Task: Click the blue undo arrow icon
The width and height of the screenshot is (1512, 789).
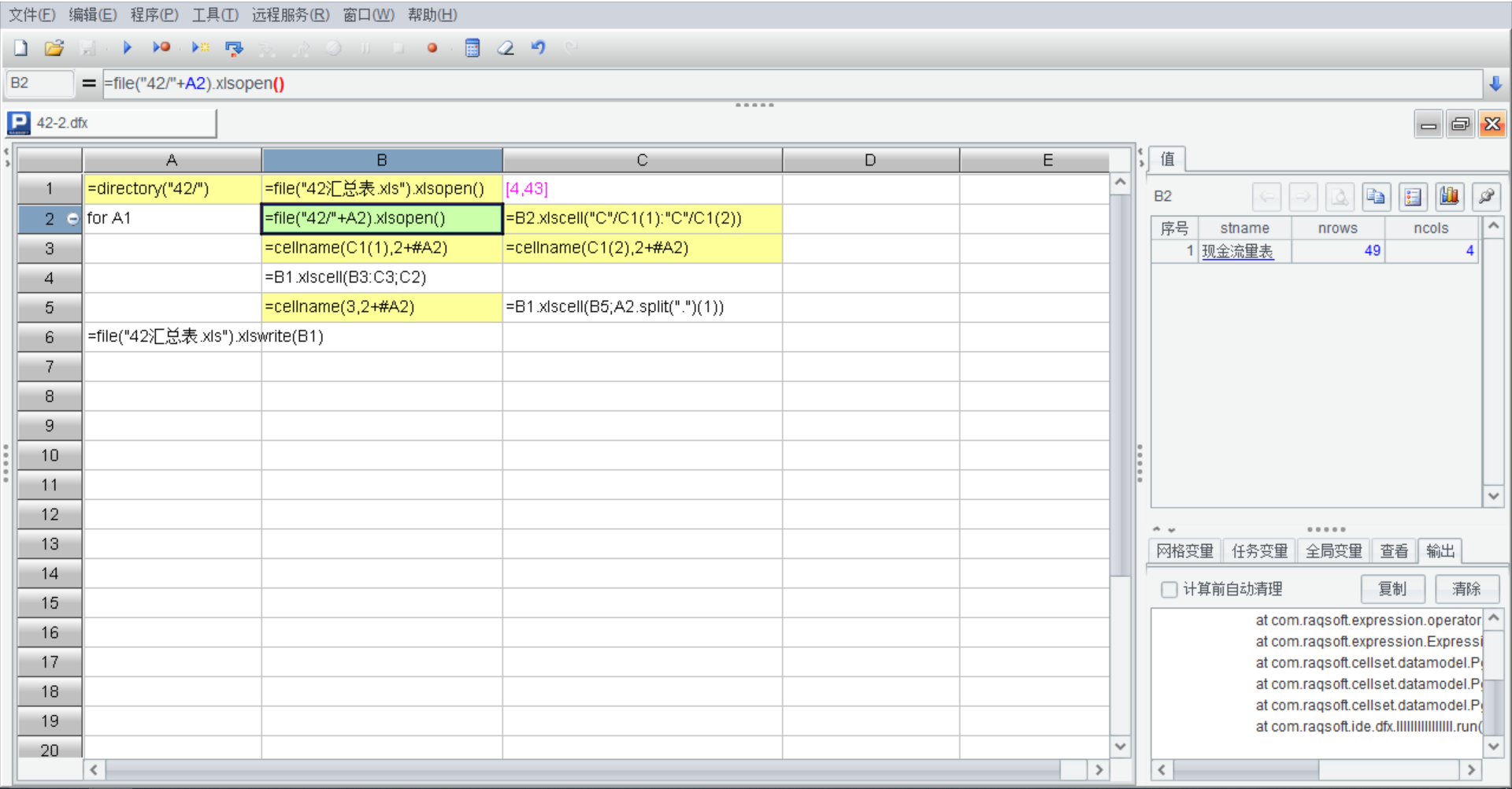Action: 538,48
